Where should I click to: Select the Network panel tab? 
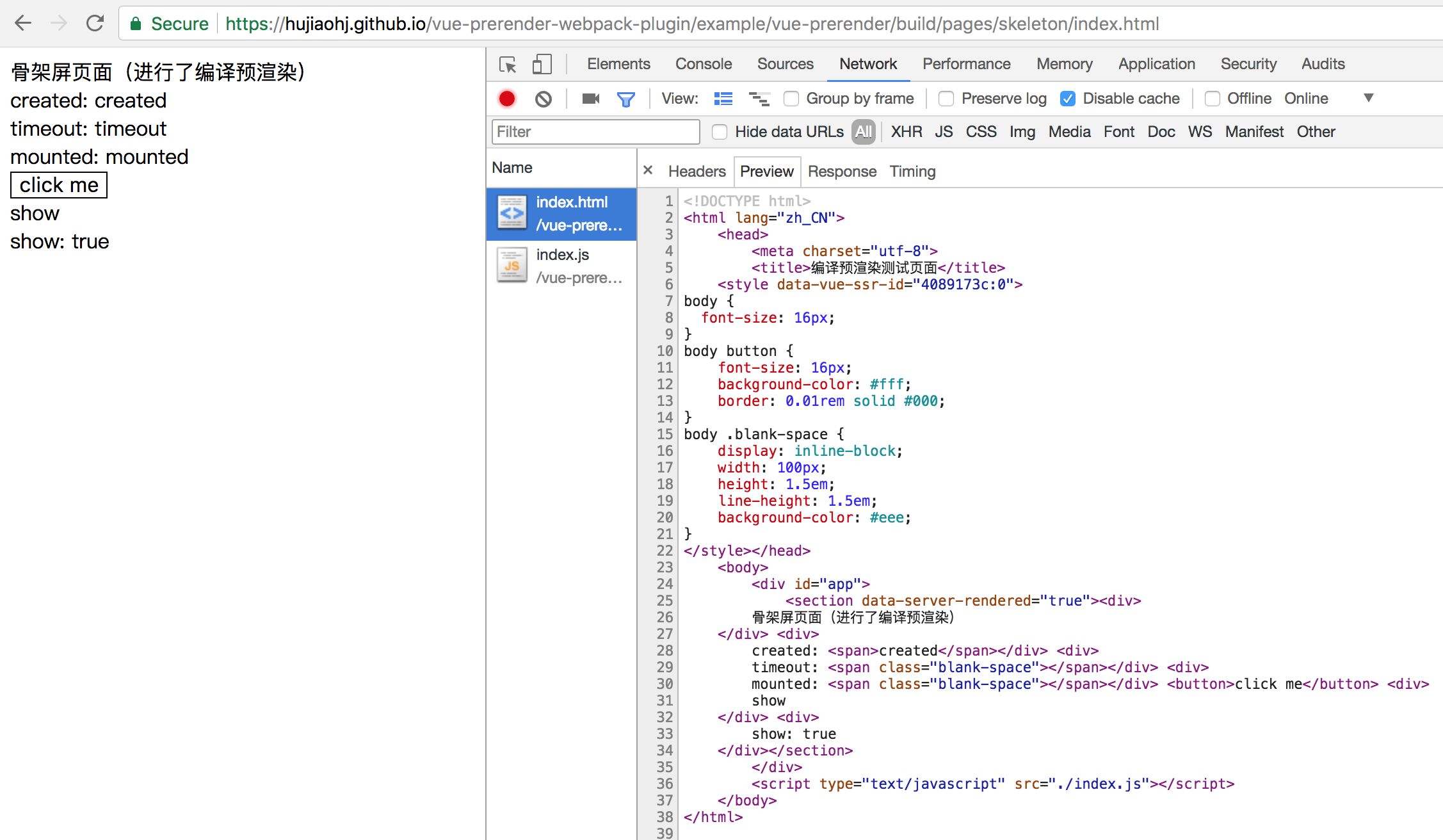[x=868, y=64]
